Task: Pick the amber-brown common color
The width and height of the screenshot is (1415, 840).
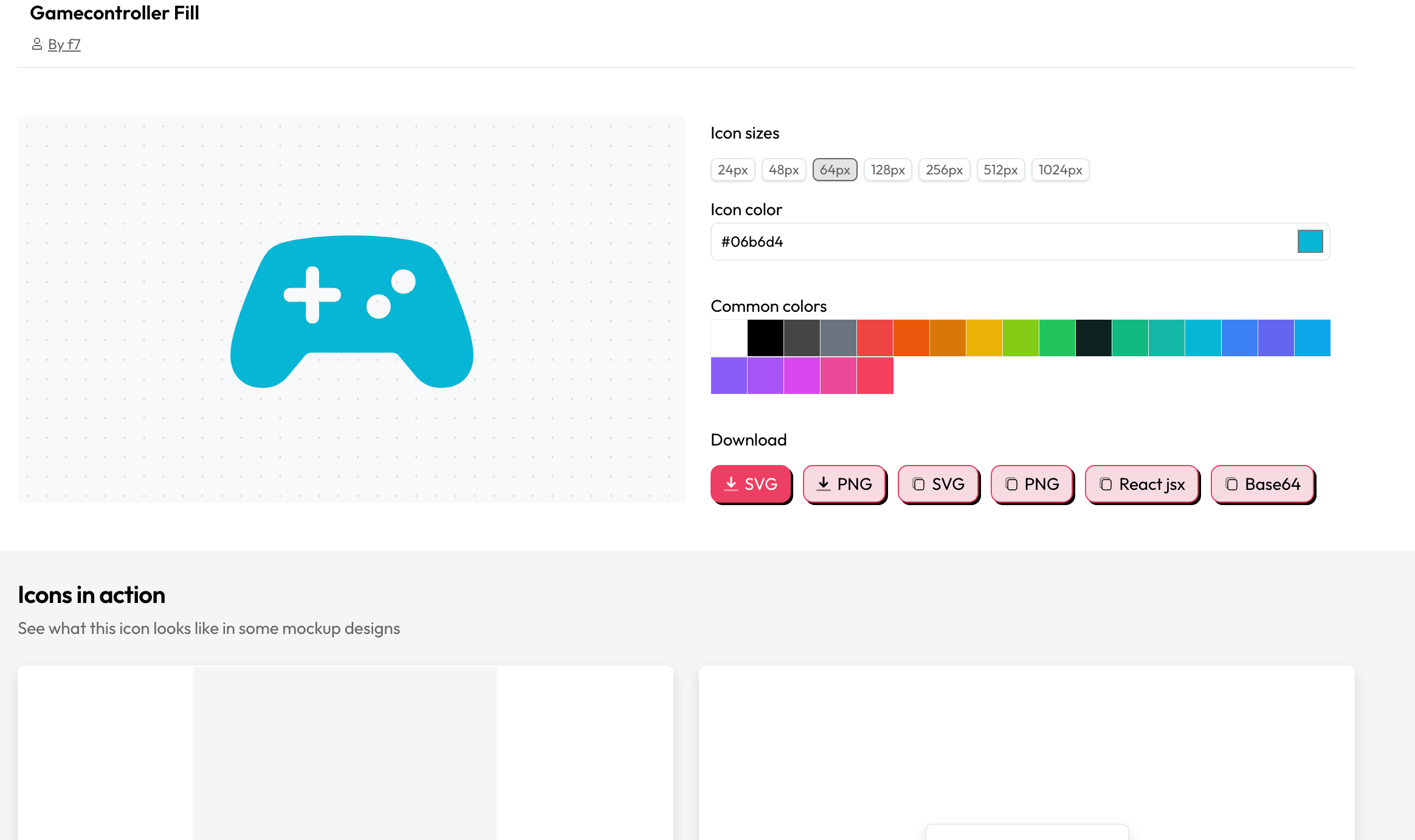Action: (948, 338)
